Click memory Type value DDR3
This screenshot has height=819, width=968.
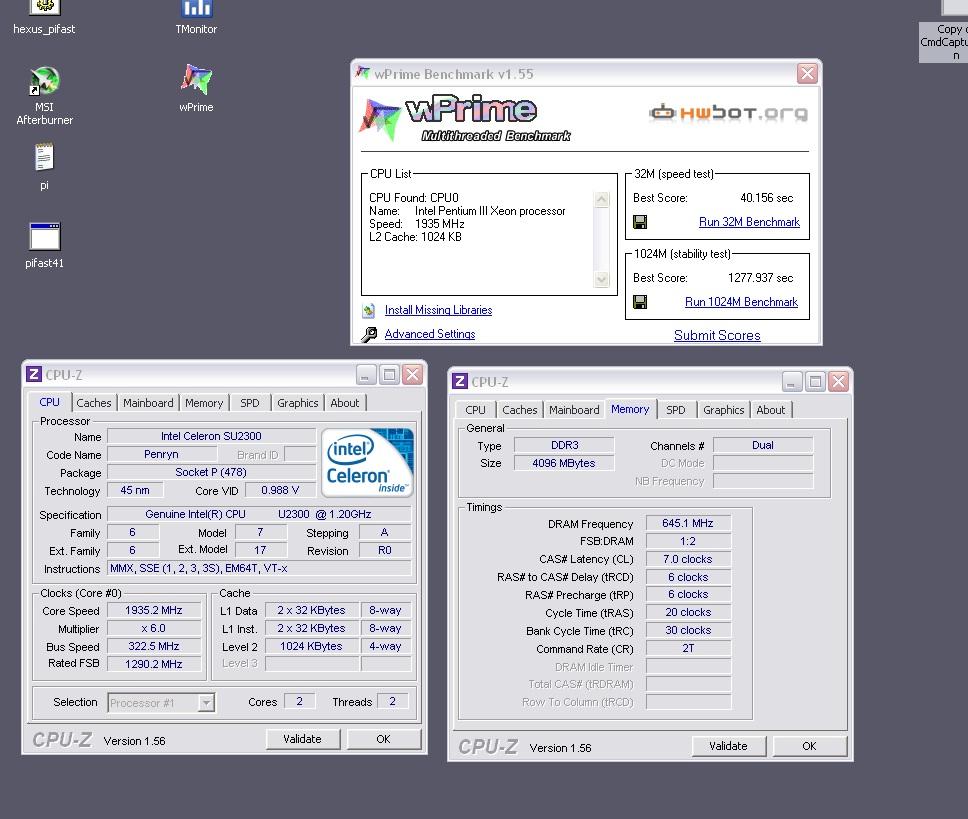pyautogui.click(x=564, y=445)
